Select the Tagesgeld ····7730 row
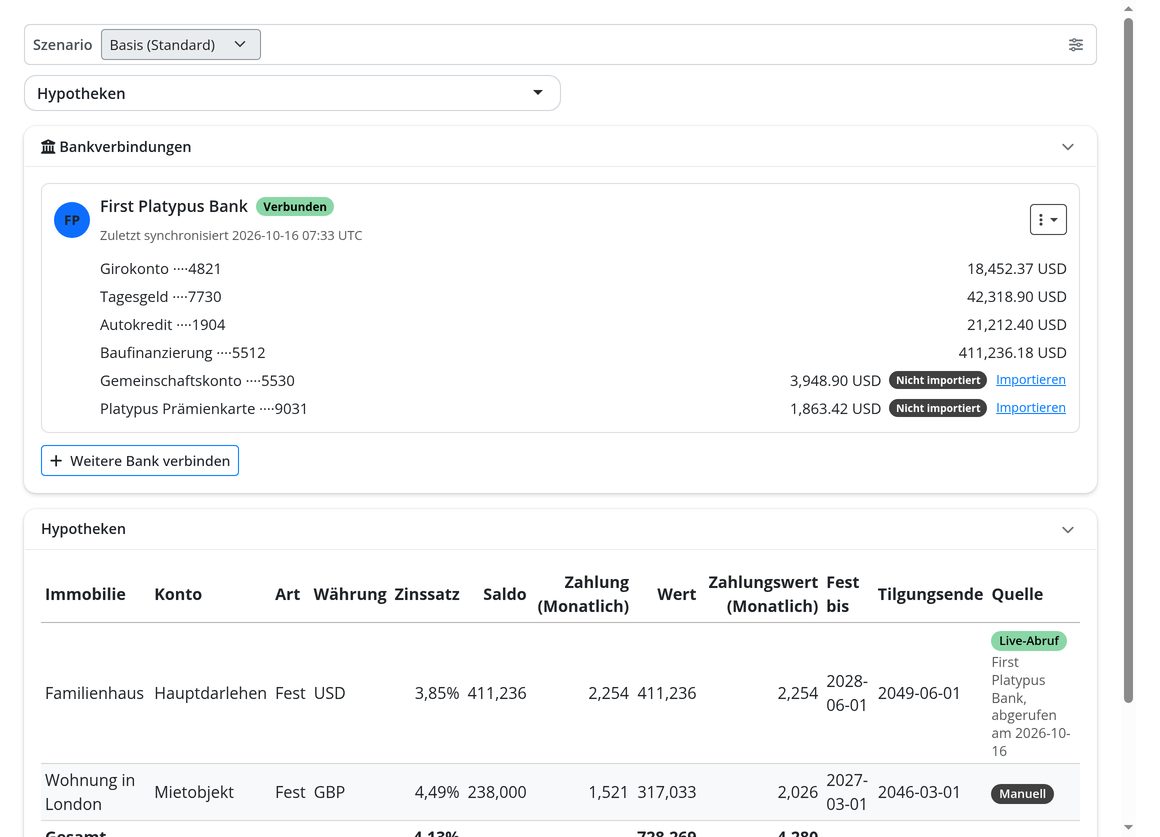 583,297
